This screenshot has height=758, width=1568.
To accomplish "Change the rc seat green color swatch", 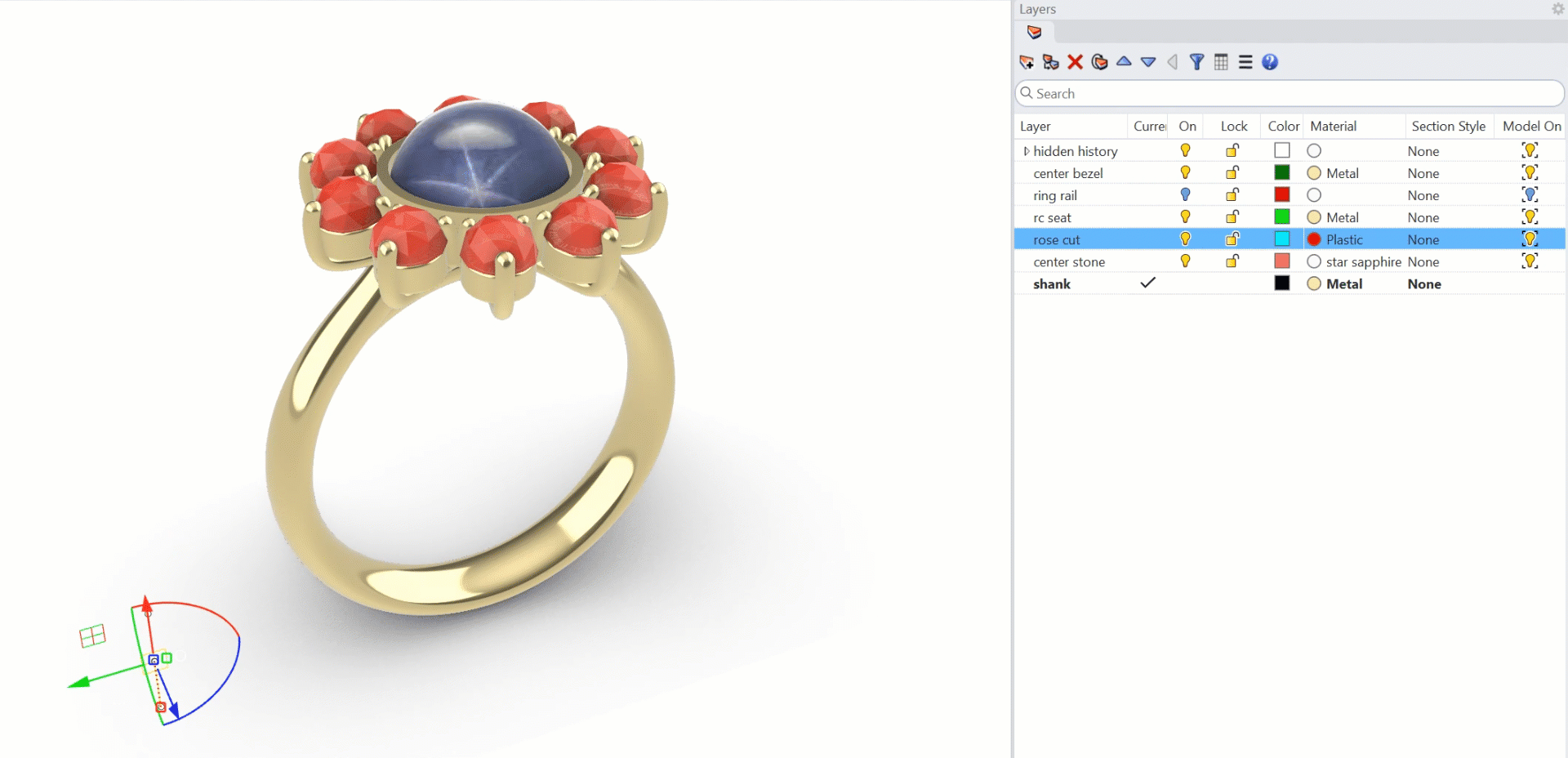I will (x=1282, y=217).
